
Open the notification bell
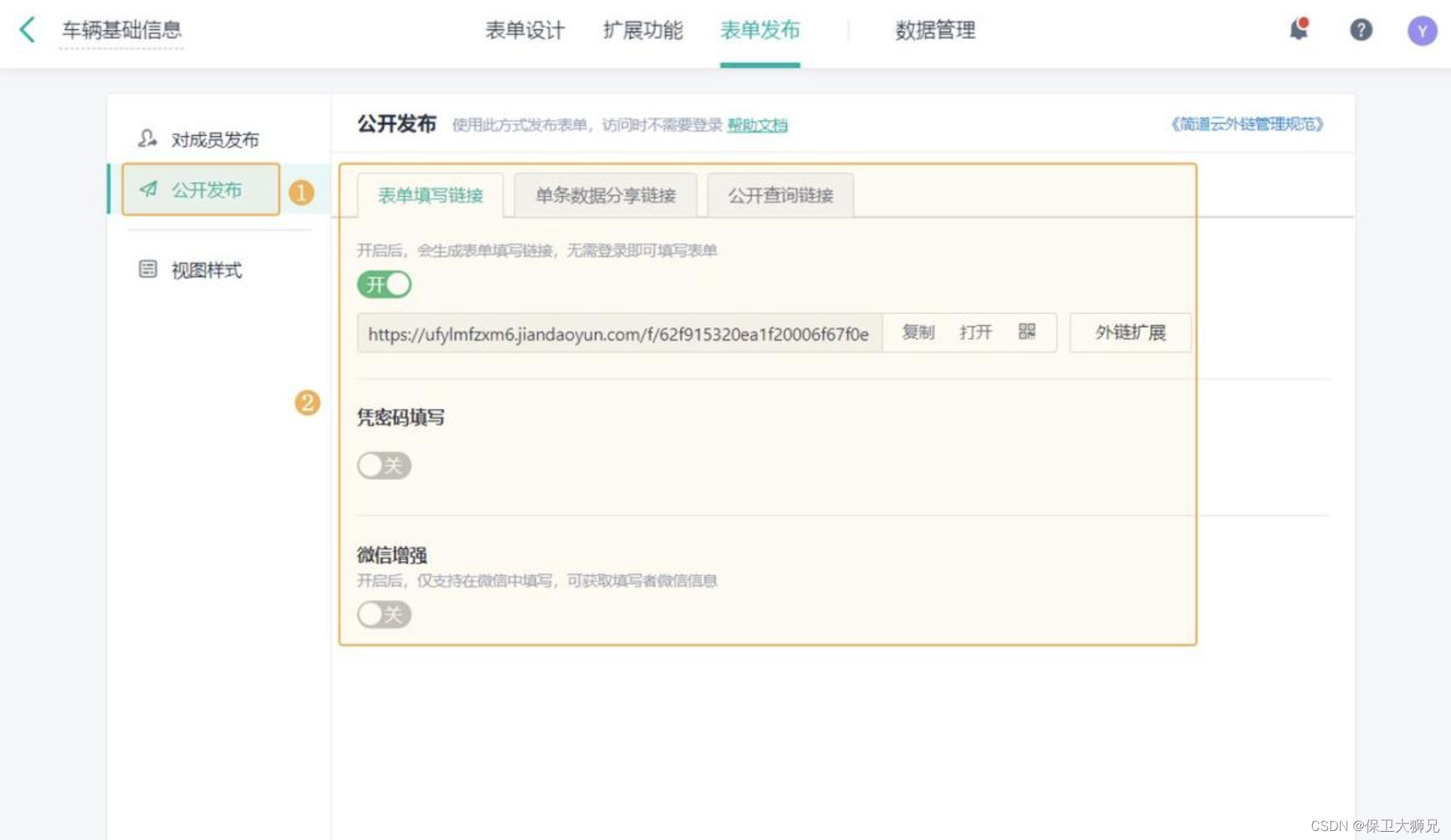pos(1299,30)
